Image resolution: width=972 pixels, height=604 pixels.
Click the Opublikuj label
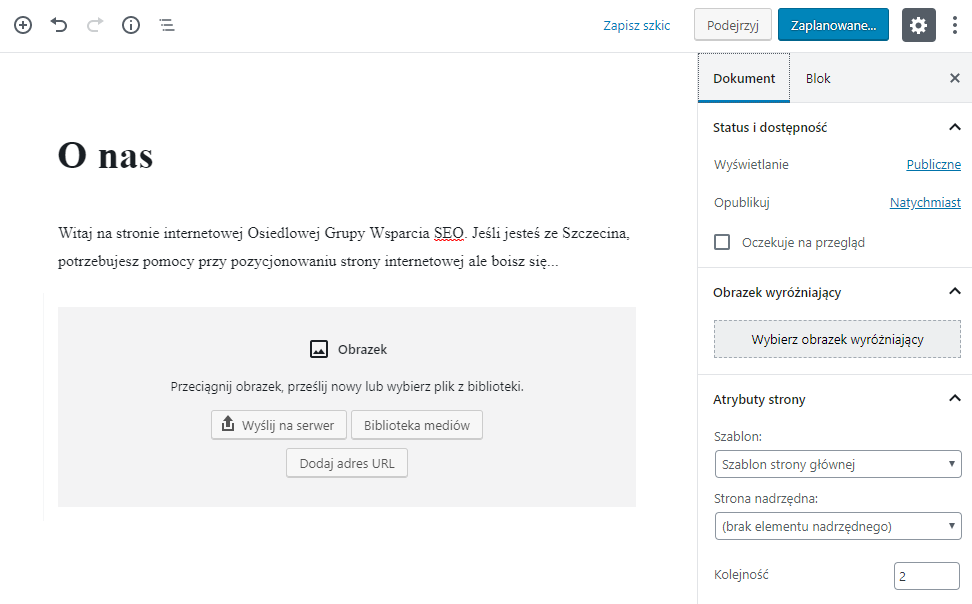point(741,202)
